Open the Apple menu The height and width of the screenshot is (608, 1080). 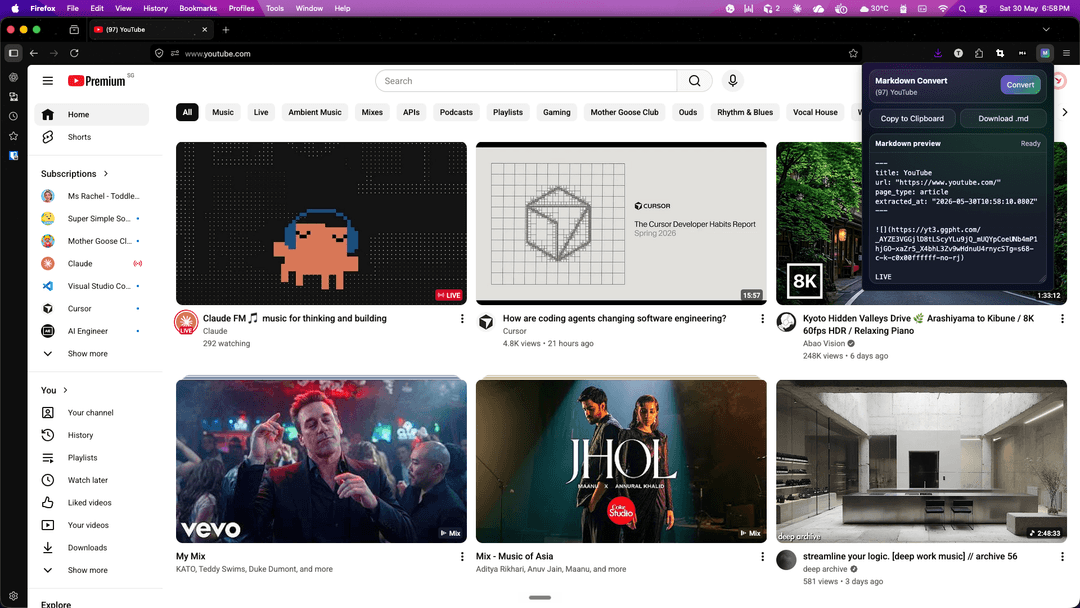point(15,8)
